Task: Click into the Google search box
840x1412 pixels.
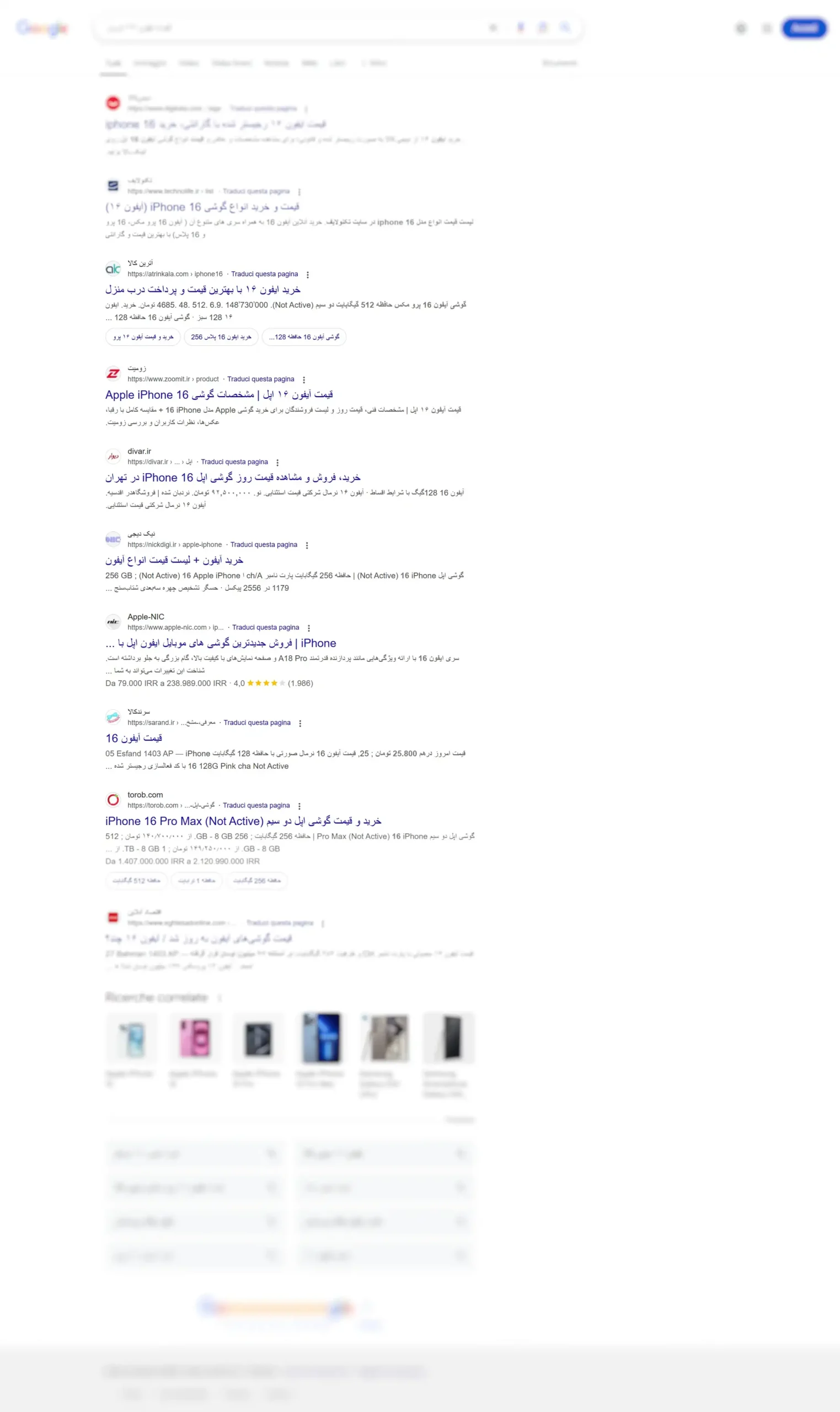Action: [x=295, y=28]
